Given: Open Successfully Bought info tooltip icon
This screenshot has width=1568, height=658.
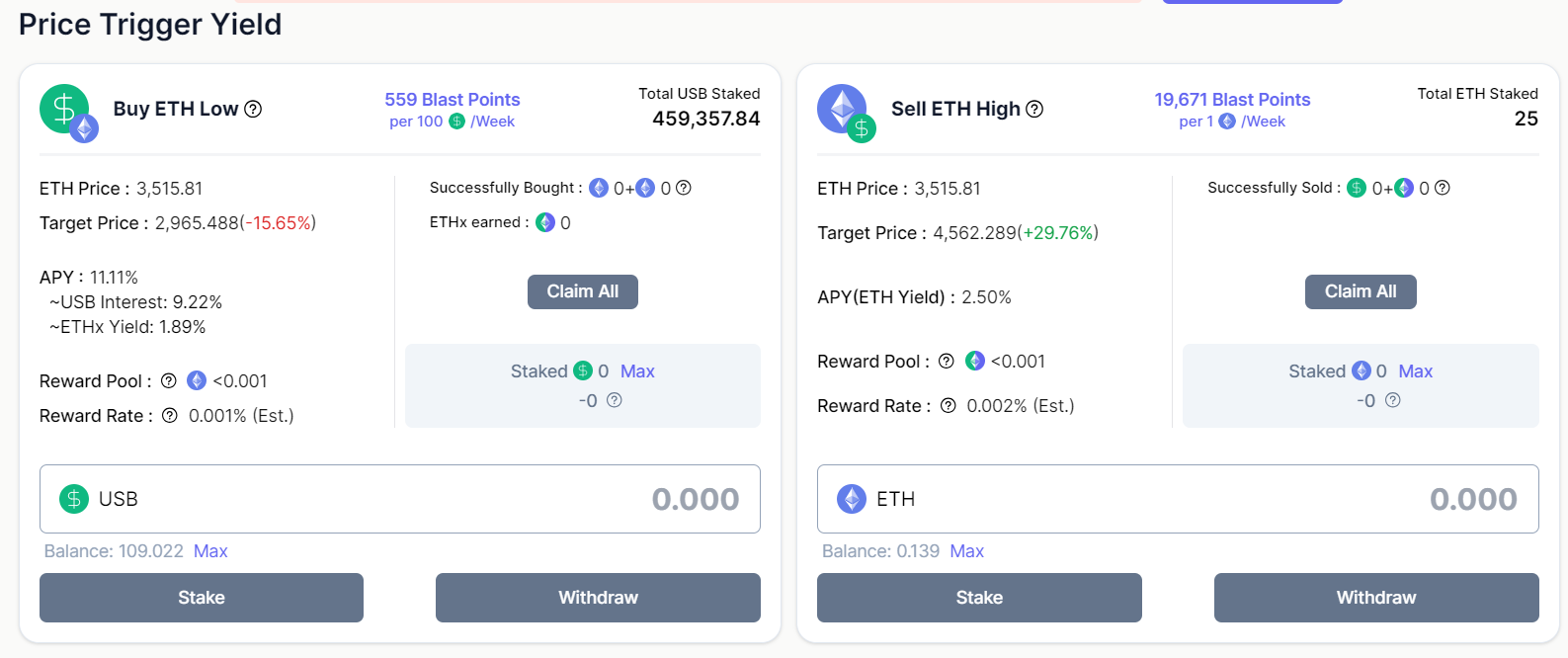Looking at the screenshot, I should [684, 188].
